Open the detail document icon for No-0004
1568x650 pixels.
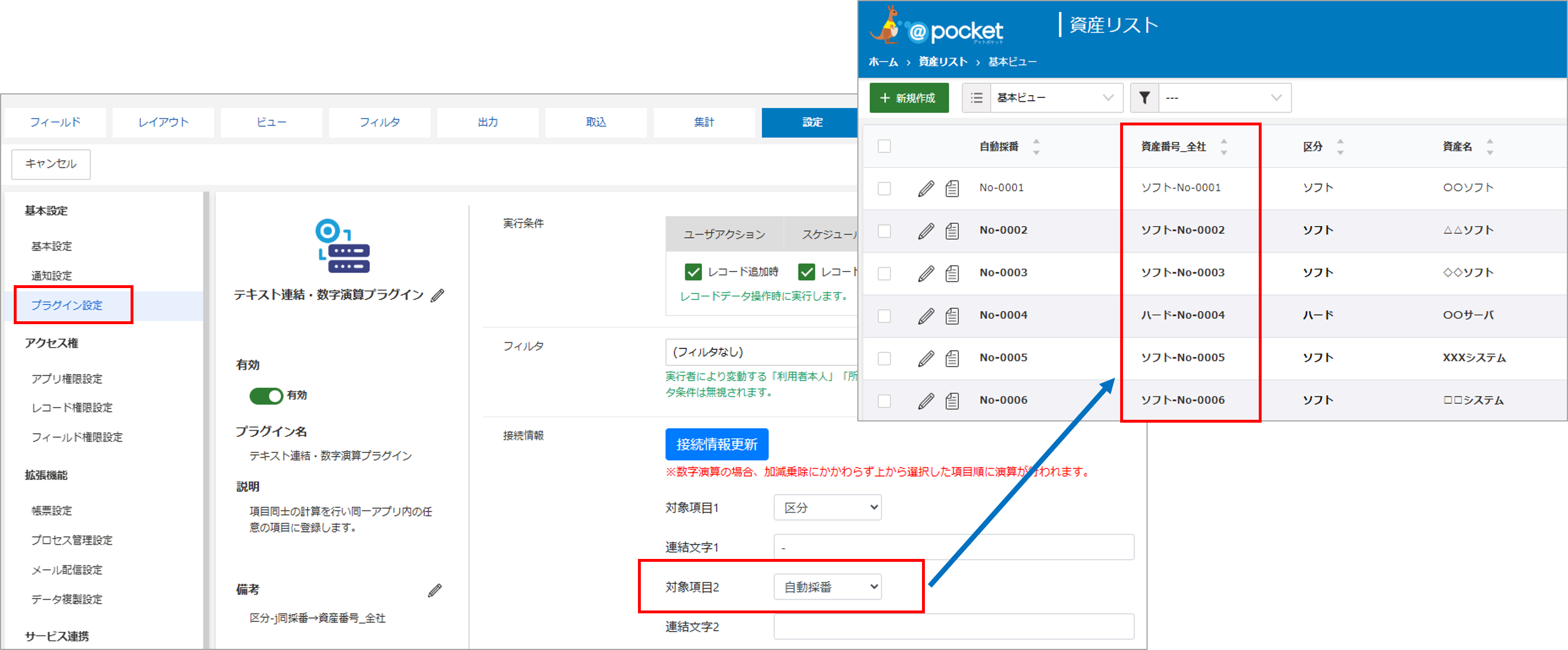pos(952,316)
